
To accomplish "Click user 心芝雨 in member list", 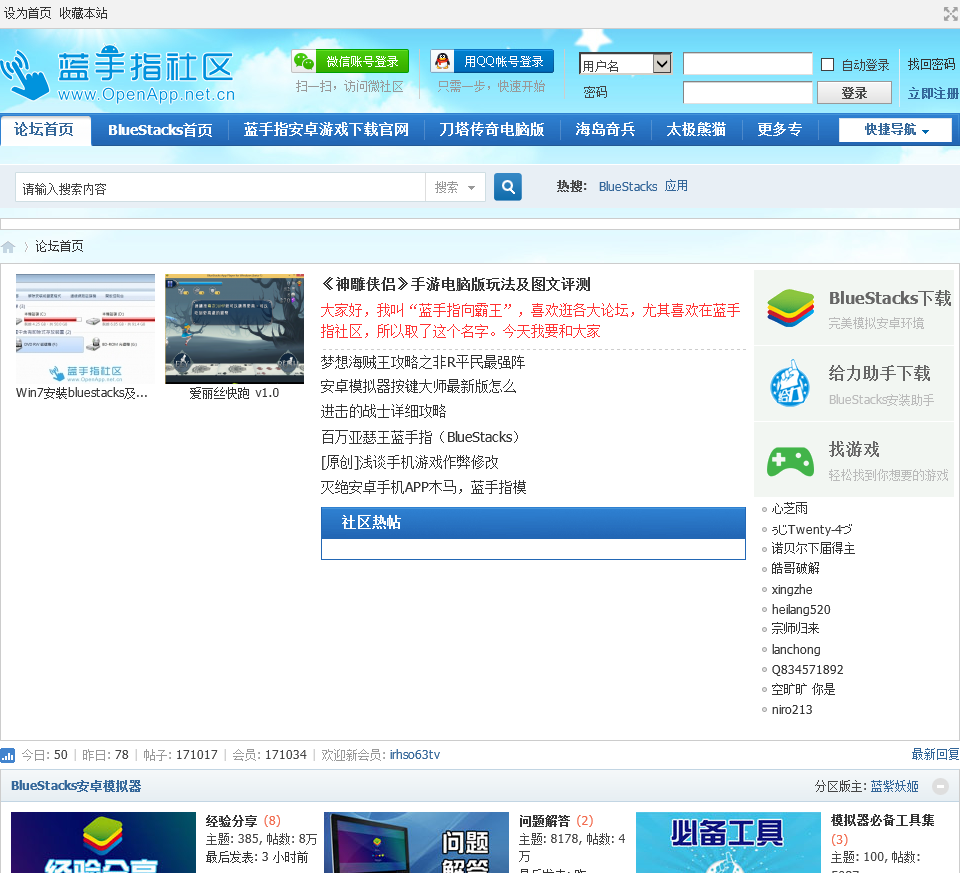I will tap(789, 509).
